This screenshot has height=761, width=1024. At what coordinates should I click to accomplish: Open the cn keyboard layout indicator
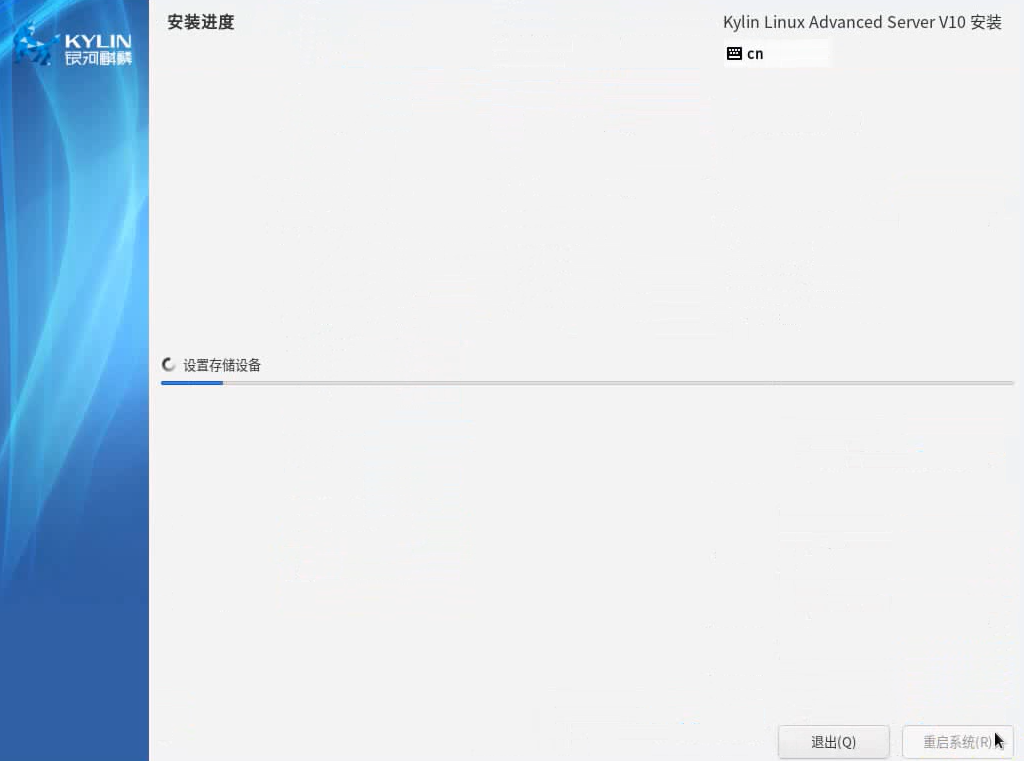tap(776, 54)
